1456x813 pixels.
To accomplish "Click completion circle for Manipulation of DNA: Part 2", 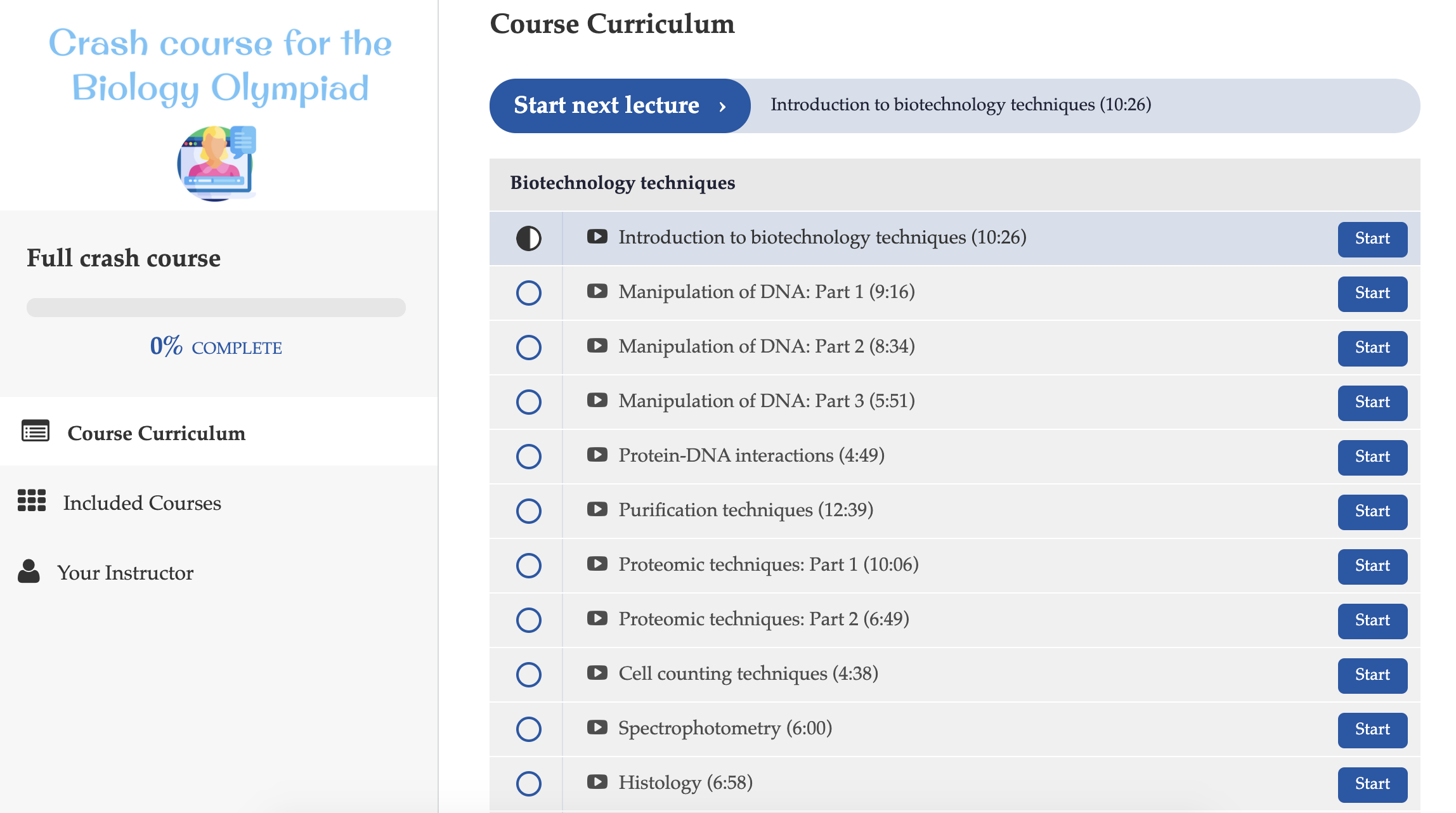I will pyautogui.click(x=528, y=348).
